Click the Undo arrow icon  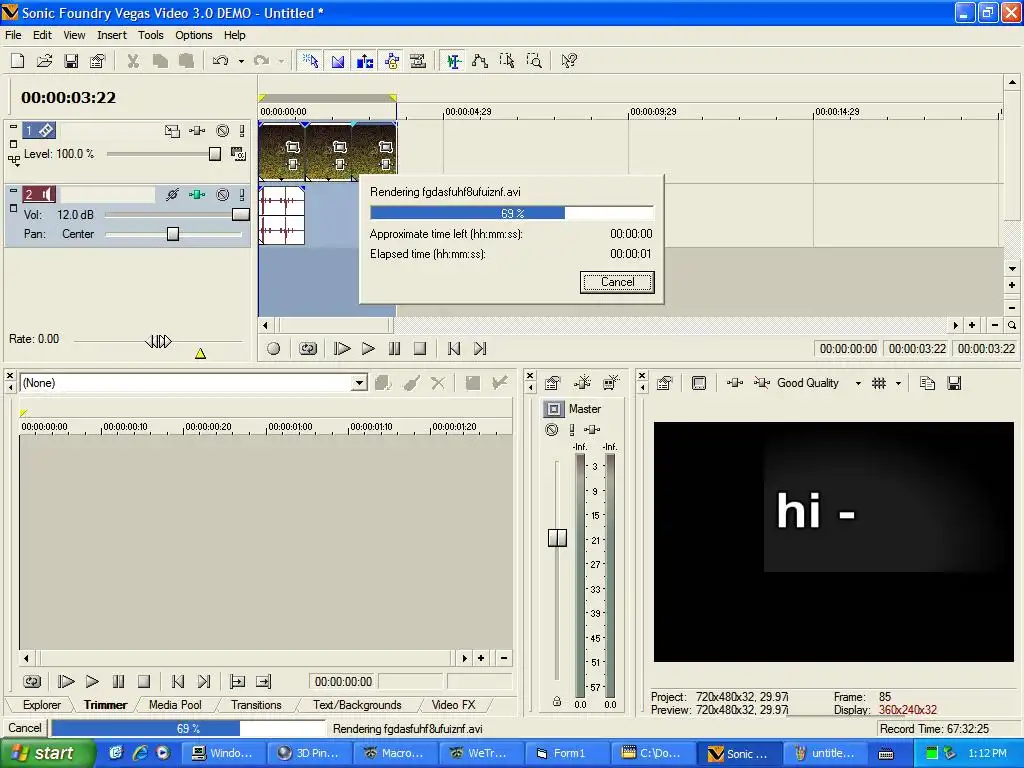[220, 61]
